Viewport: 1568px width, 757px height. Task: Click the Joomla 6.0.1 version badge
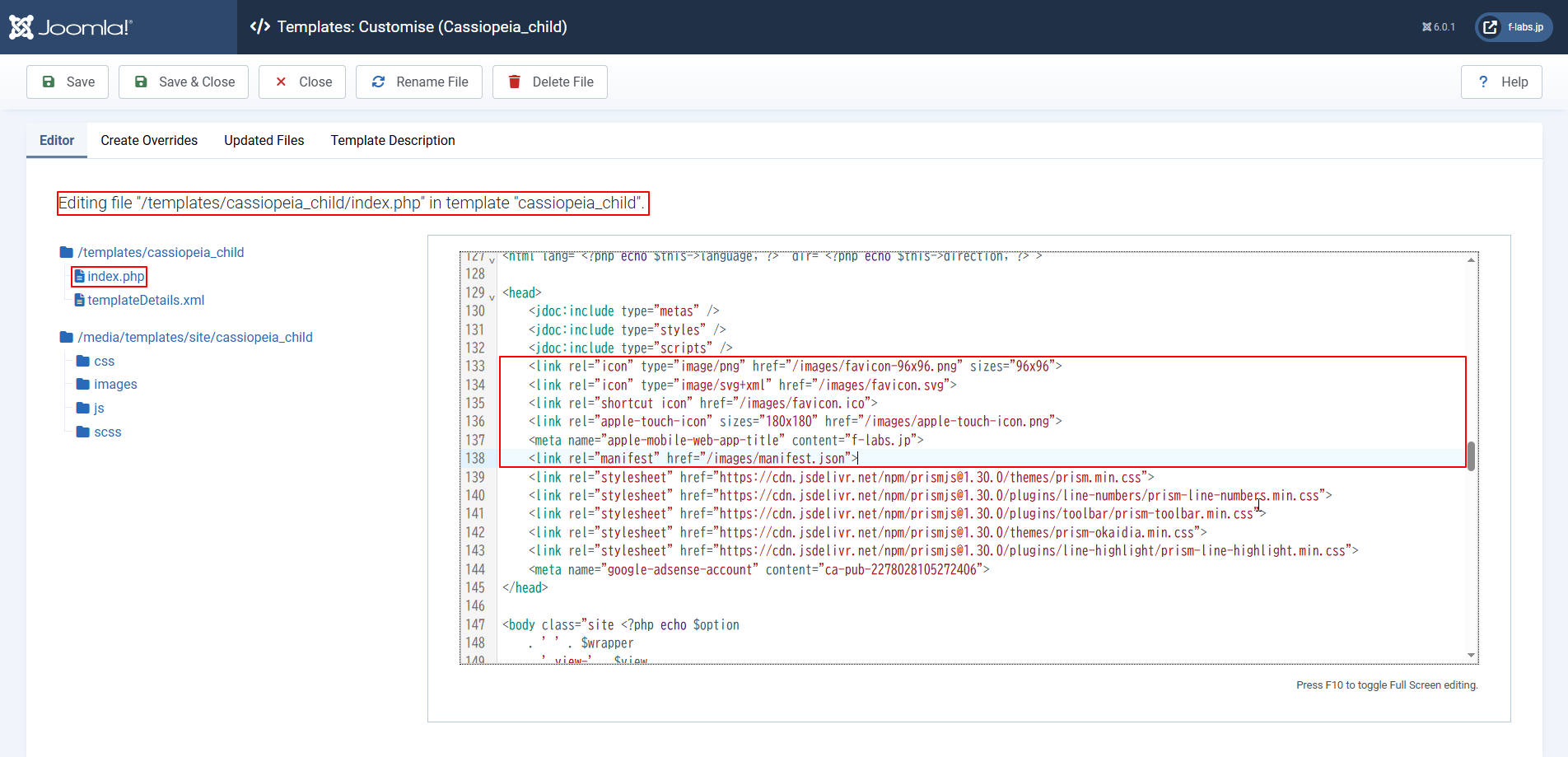1438,27
